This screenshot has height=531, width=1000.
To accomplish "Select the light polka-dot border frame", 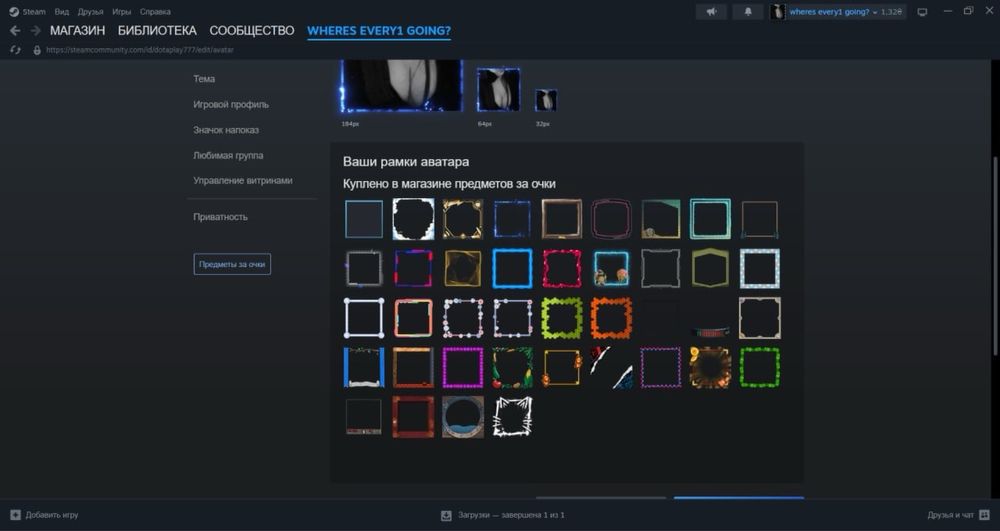I will coord(760,268).
